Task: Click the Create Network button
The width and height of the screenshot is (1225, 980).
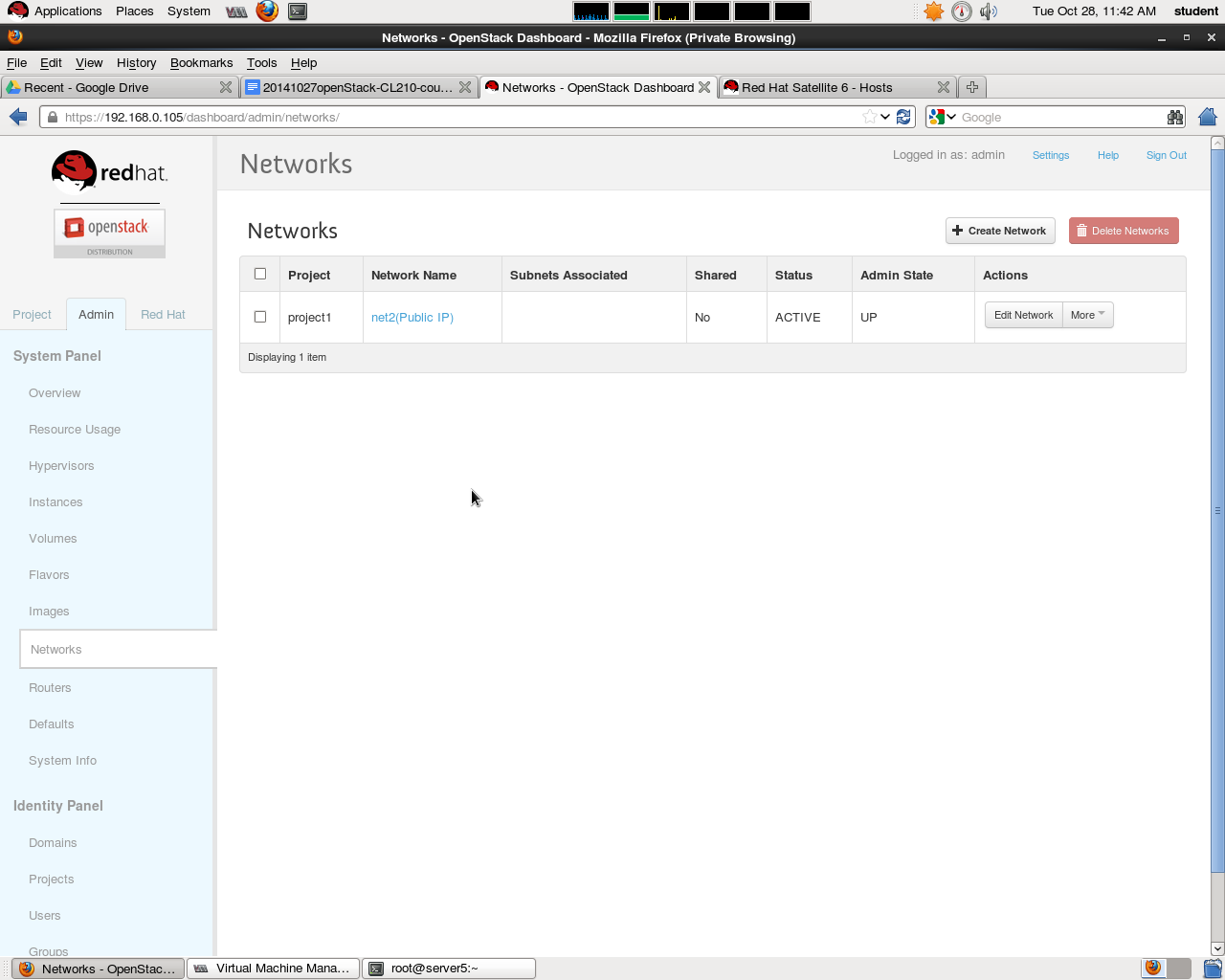Action: (1000, 231)
